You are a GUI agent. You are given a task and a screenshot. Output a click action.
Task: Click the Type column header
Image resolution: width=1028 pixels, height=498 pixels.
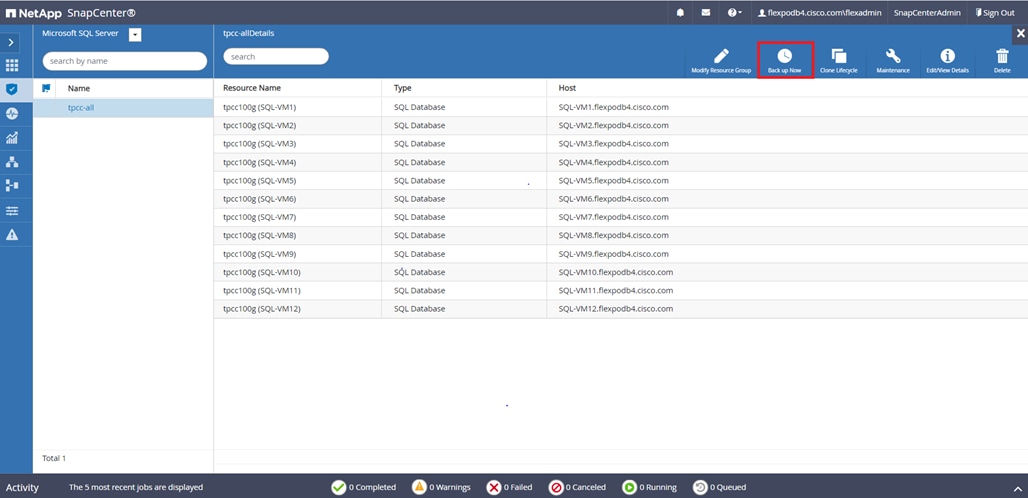point(403,88)
